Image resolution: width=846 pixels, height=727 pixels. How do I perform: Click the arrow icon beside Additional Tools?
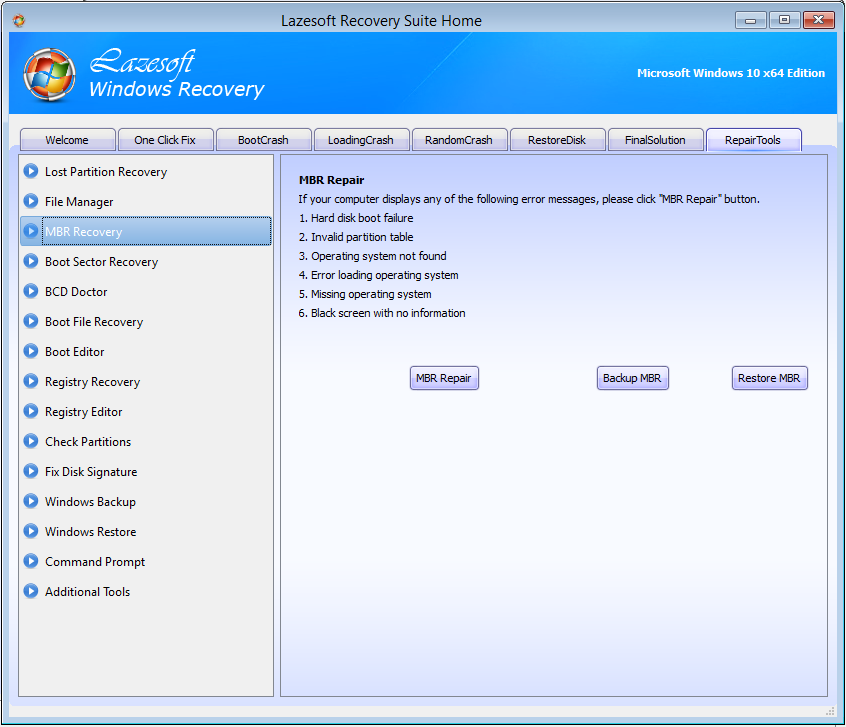31,591
